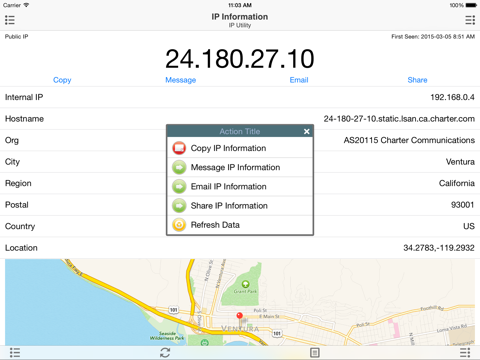Click the Internal IP label
The image size is (480, 360).
[24, 97]
